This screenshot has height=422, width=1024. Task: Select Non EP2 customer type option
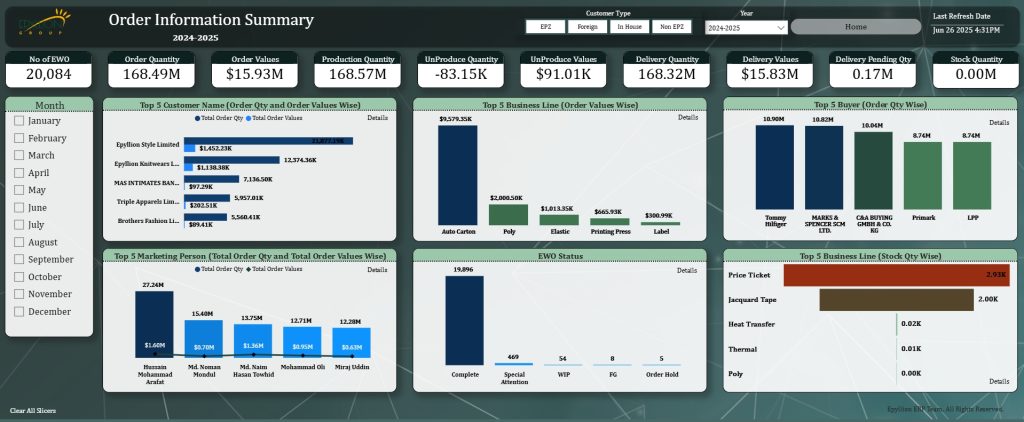click(x=672, y=27)
